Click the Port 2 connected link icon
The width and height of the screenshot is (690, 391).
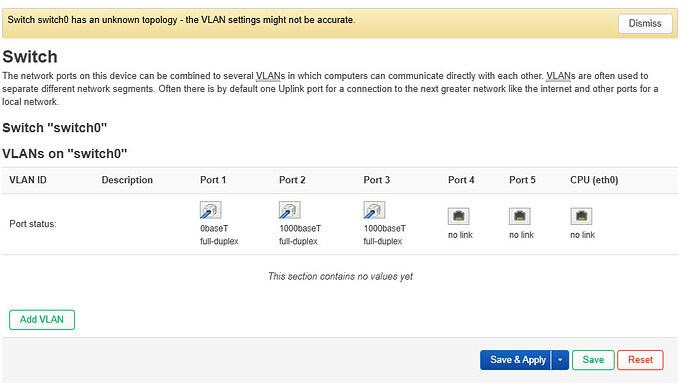290,210
